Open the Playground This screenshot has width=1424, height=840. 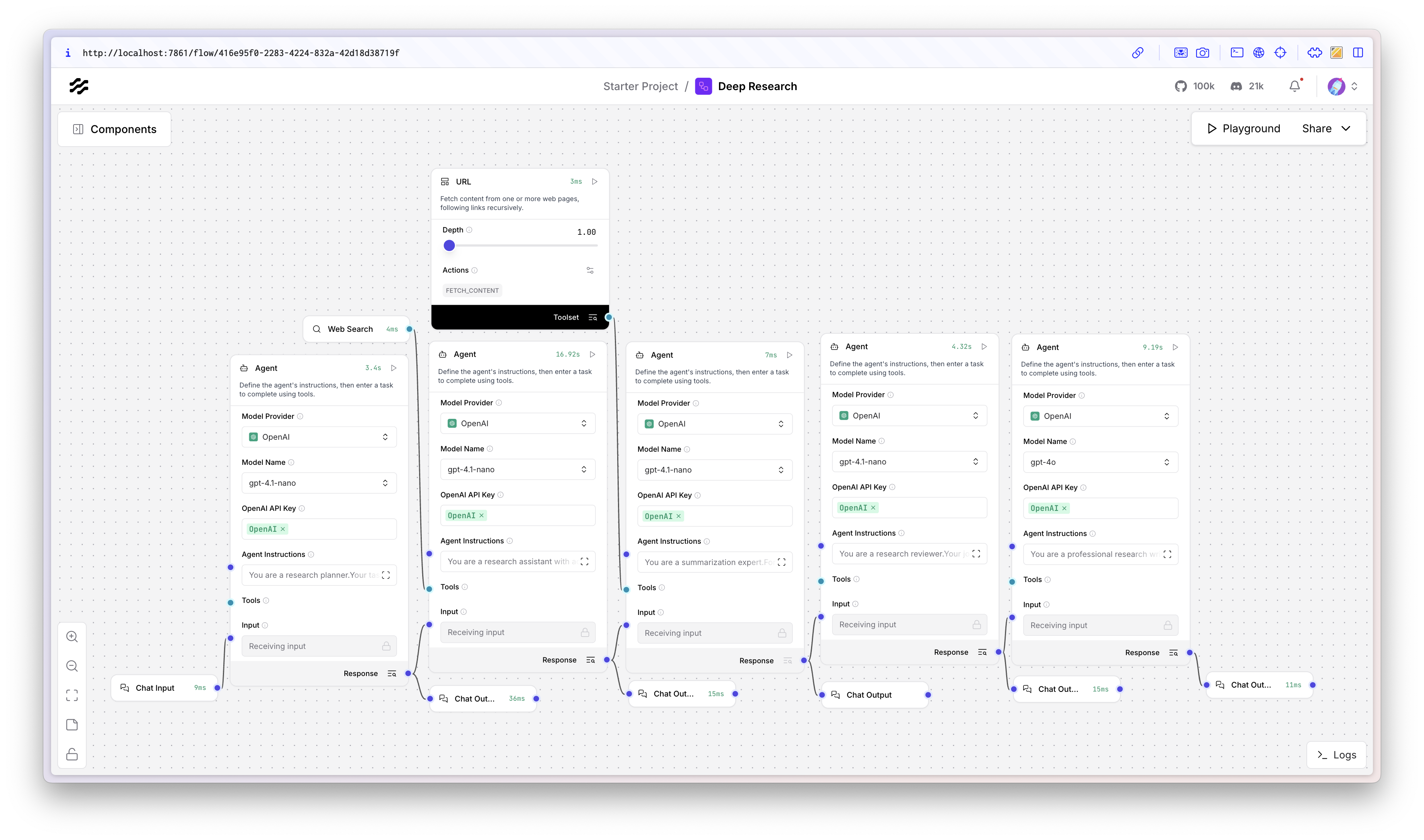click(x=1243, y=128)
